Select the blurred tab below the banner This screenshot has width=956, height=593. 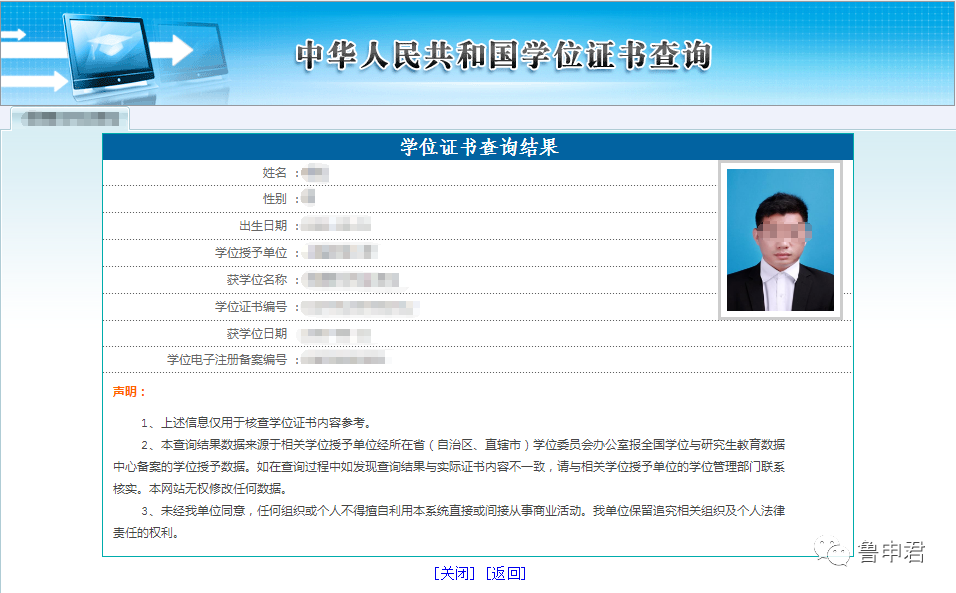coord(70,119)
